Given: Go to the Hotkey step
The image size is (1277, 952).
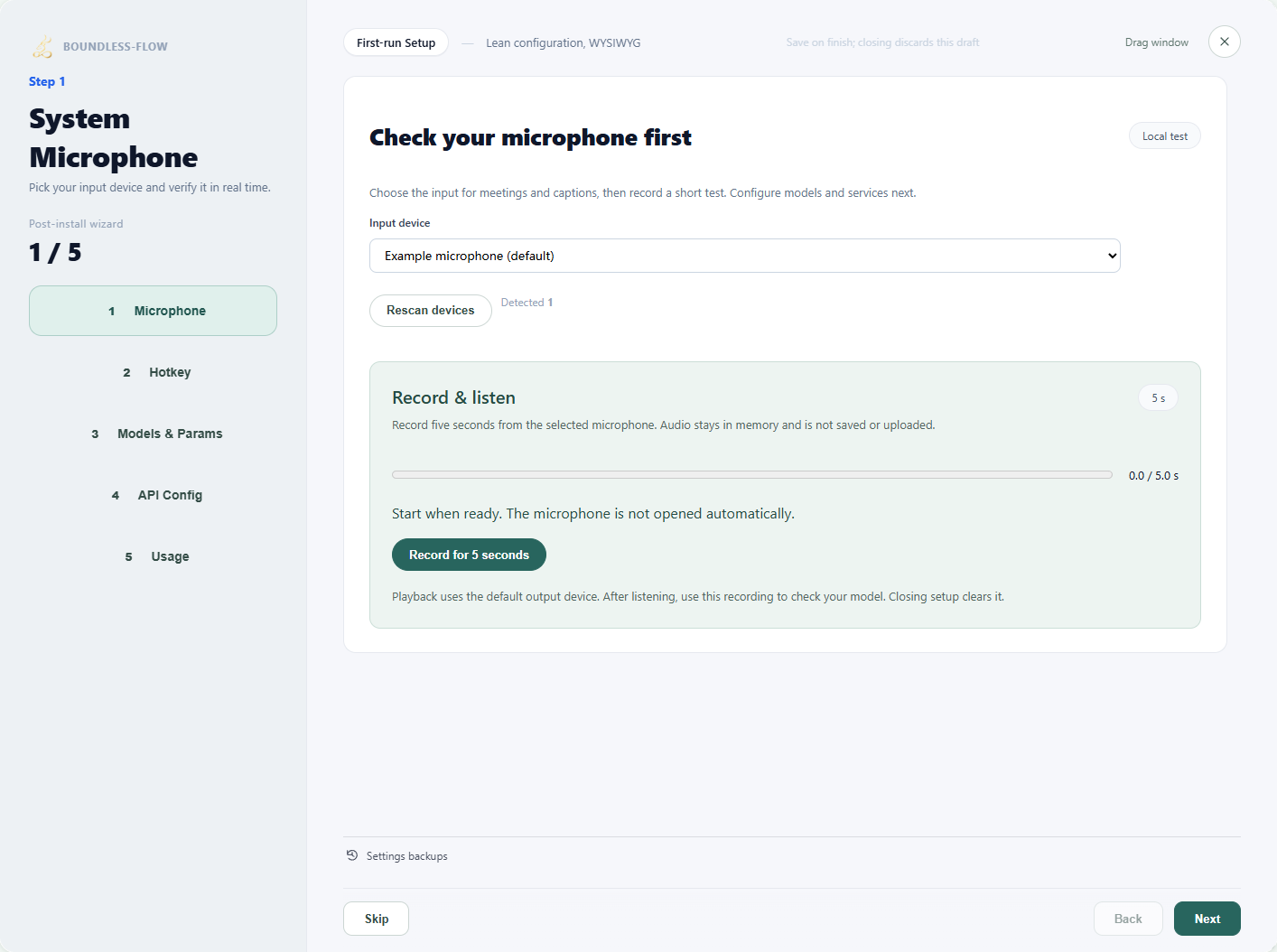Looking at the screenshot, I should coord(153,372).
